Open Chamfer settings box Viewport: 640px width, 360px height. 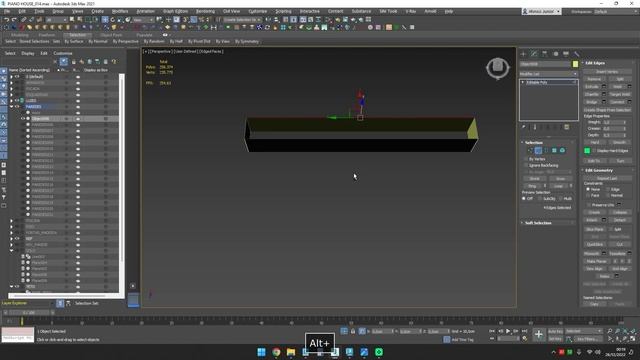(x=604, y=94)
